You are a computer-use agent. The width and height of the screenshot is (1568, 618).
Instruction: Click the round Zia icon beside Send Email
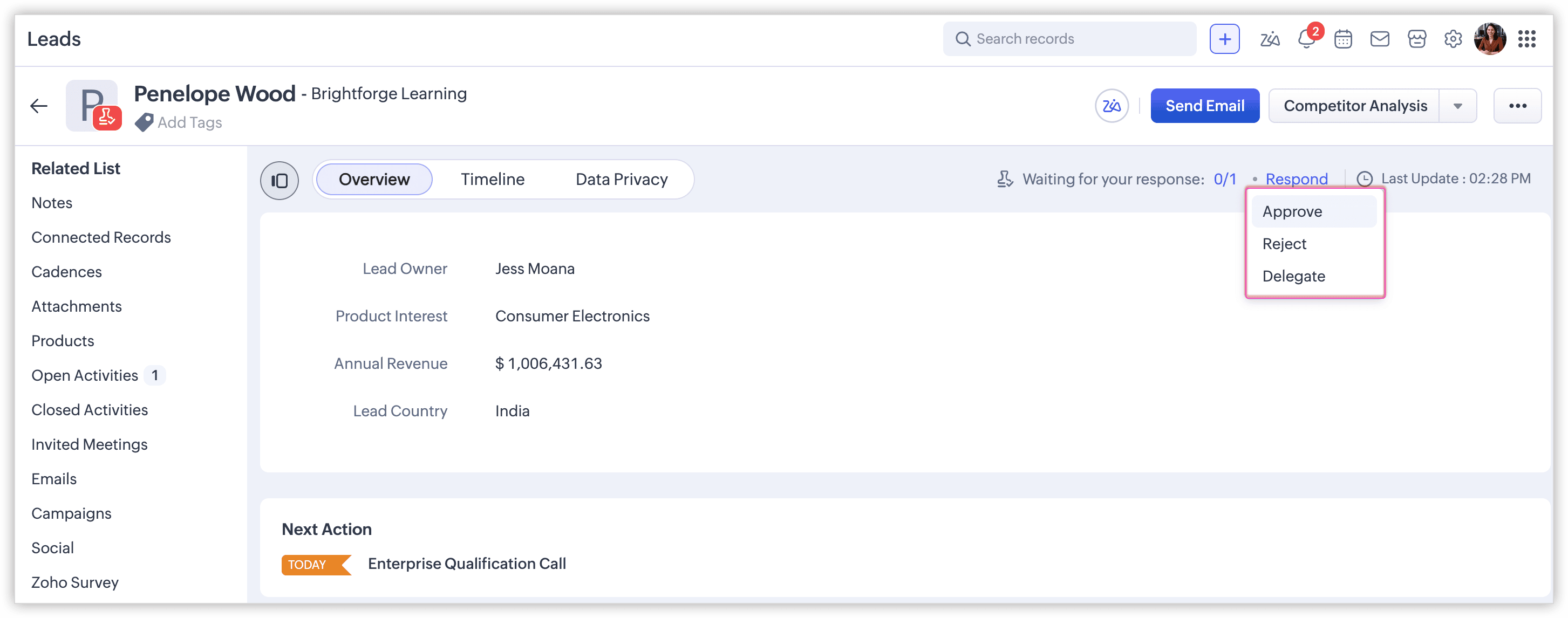click(x=1112, y=106)
